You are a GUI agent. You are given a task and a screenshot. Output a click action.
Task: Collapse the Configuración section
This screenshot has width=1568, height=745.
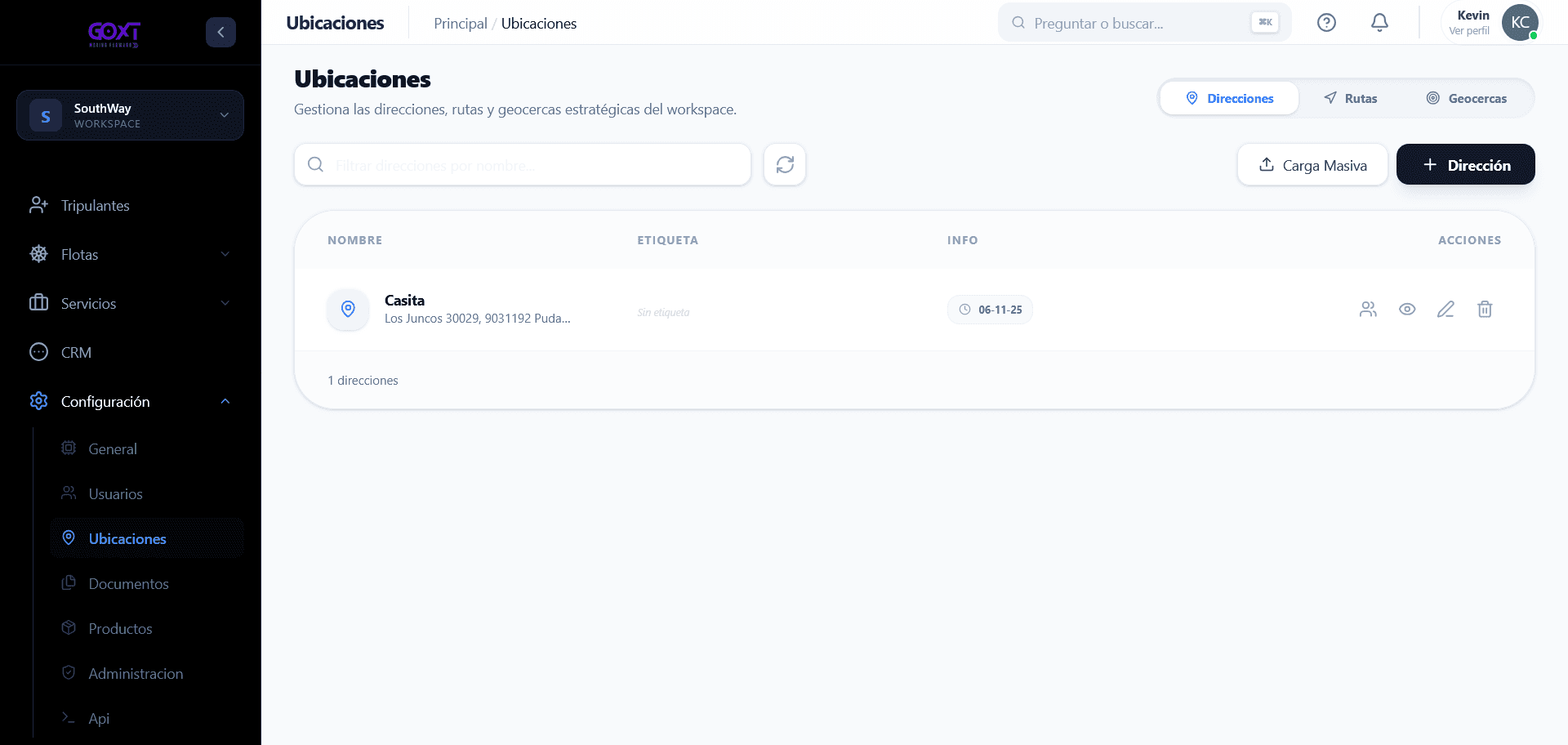click(131, 401)
